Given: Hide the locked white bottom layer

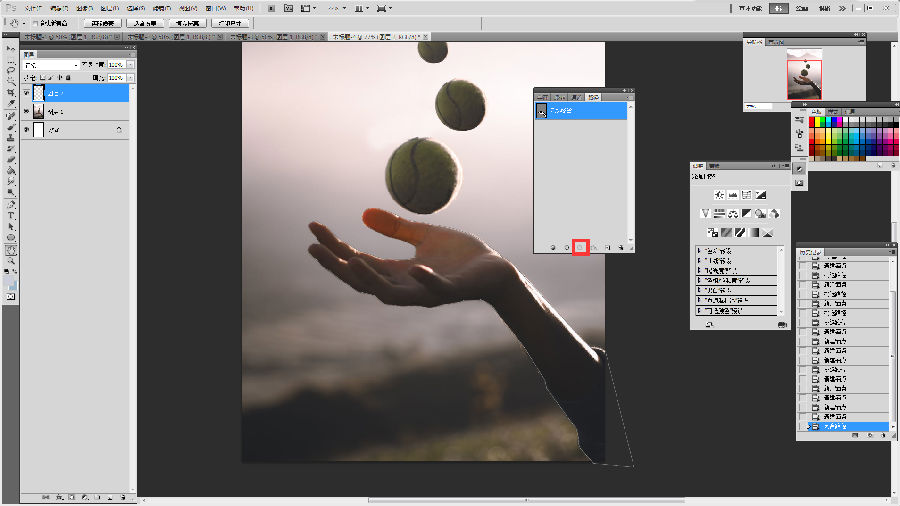Looking at the screenshot, I should pos(26,130).
